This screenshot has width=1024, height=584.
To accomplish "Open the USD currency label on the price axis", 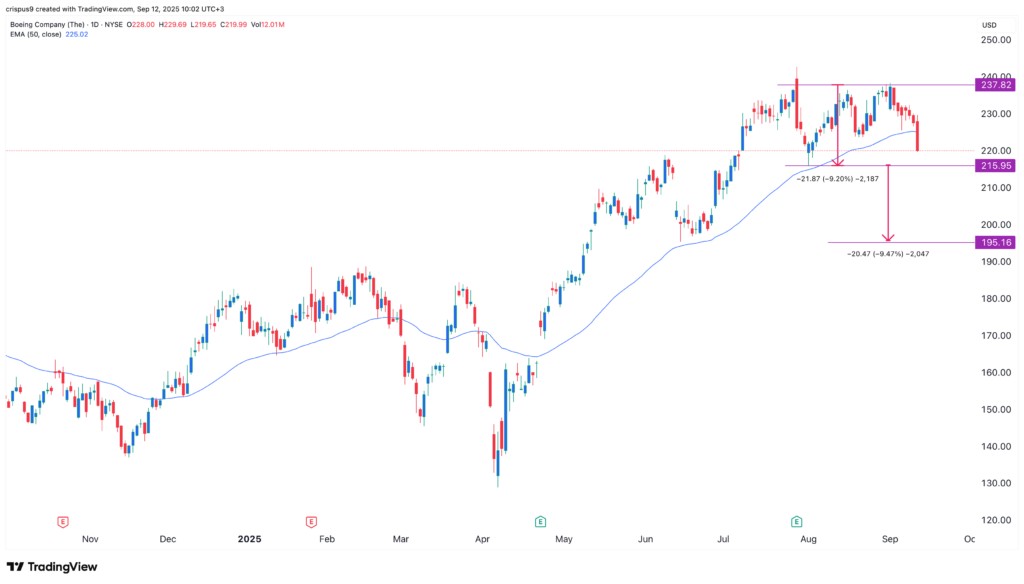I will click(x=991, y=24).
